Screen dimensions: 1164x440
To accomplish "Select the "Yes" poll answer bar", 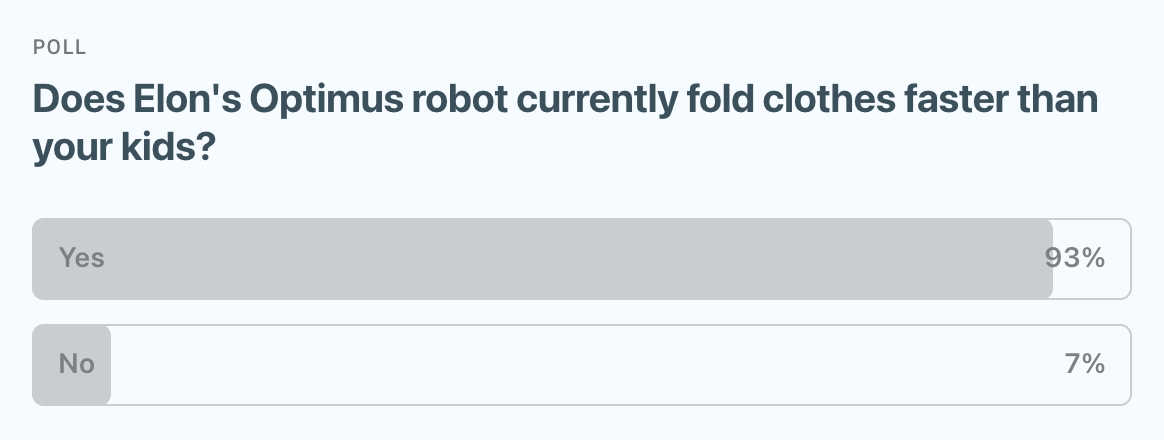I will [x=580, y=259].
